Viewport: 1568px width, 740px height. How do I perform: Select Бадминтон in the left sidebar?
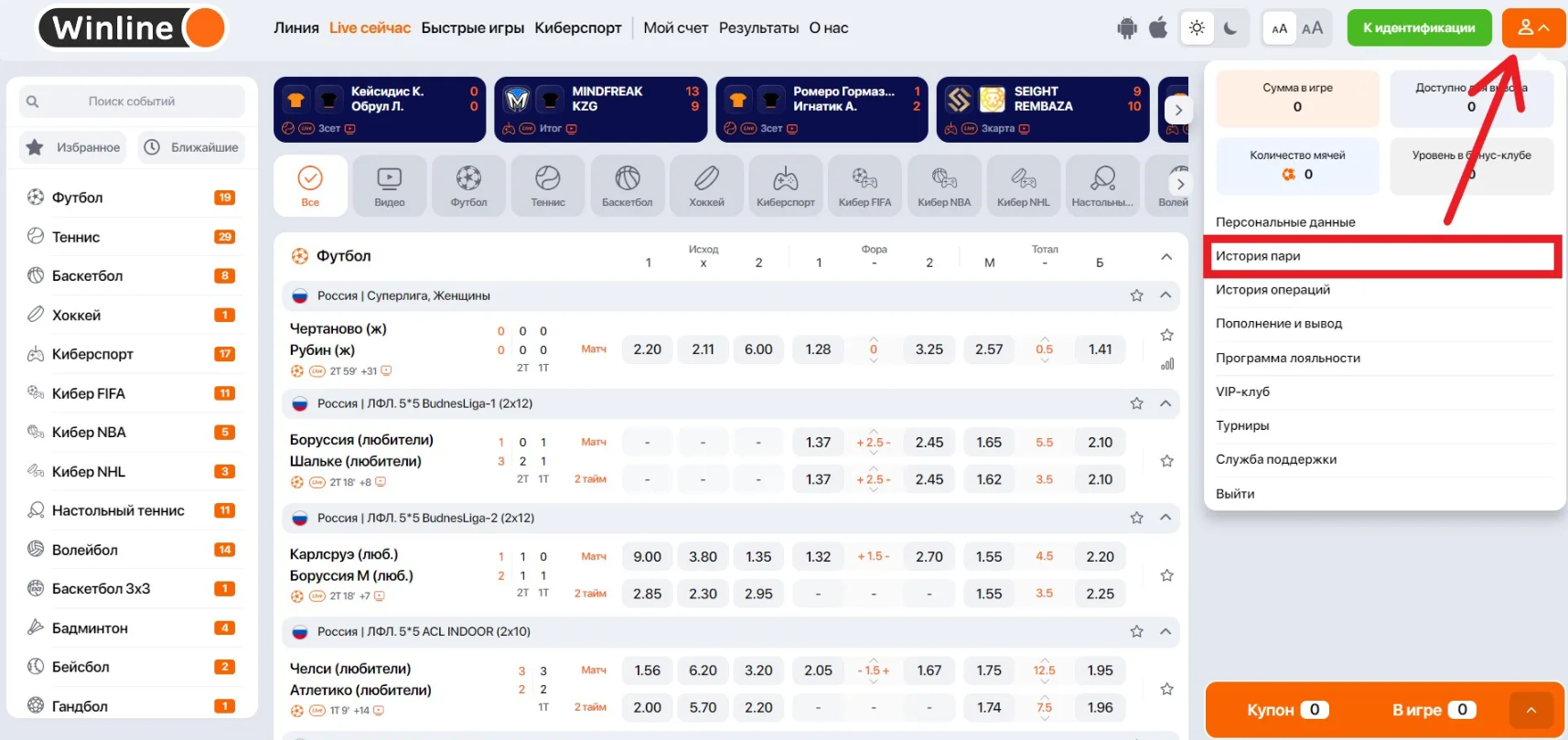pyautogui.click(x=132, y=627)
